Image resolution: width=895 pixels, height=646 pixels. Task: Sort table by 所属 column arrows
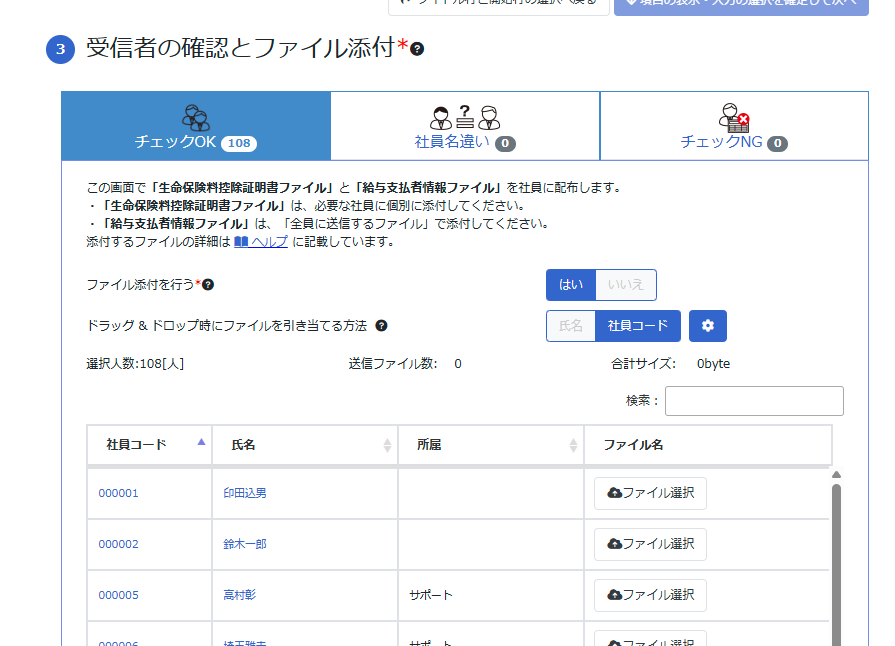[573, 445]
